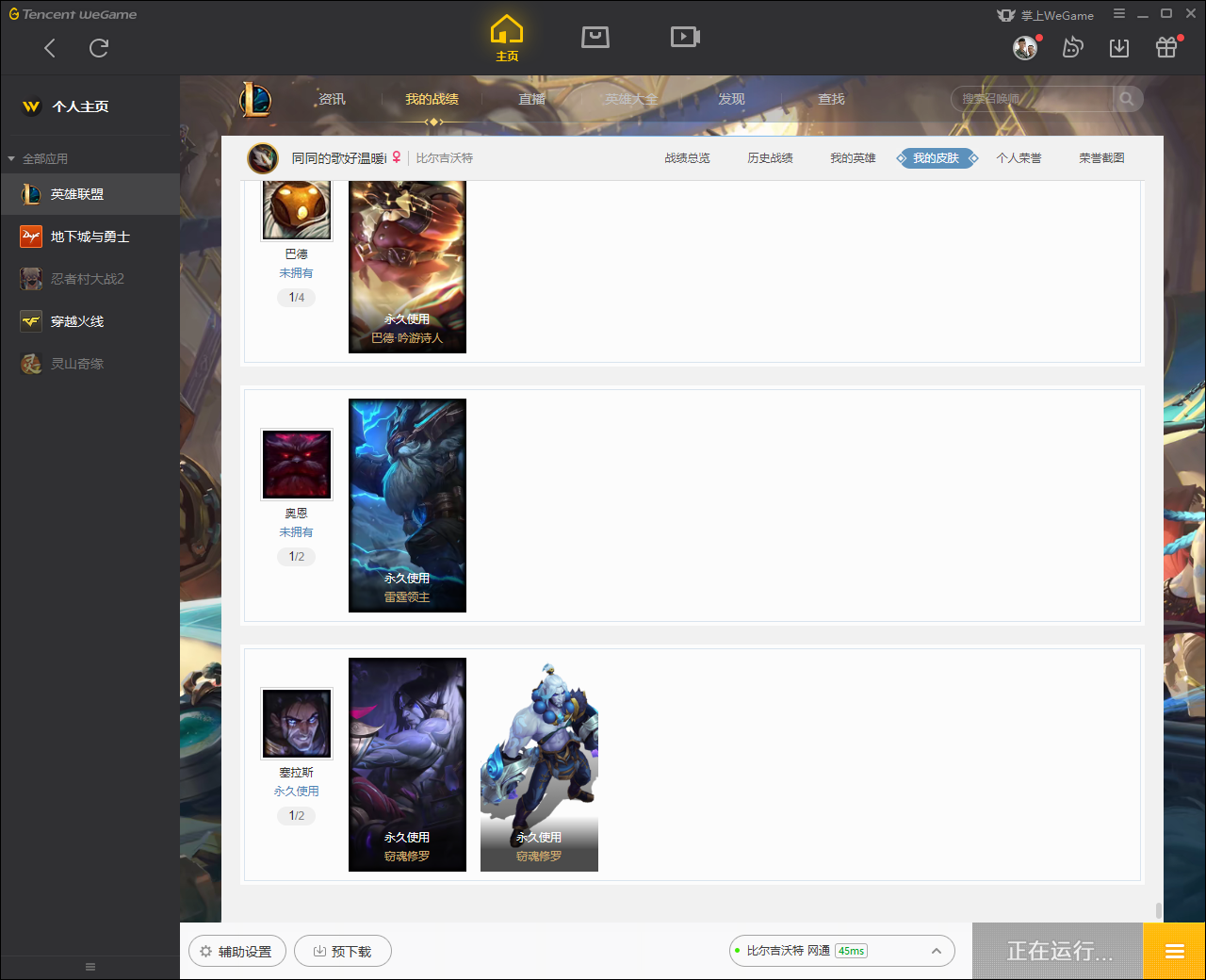Open the 主页 home icon

(507, 39)
